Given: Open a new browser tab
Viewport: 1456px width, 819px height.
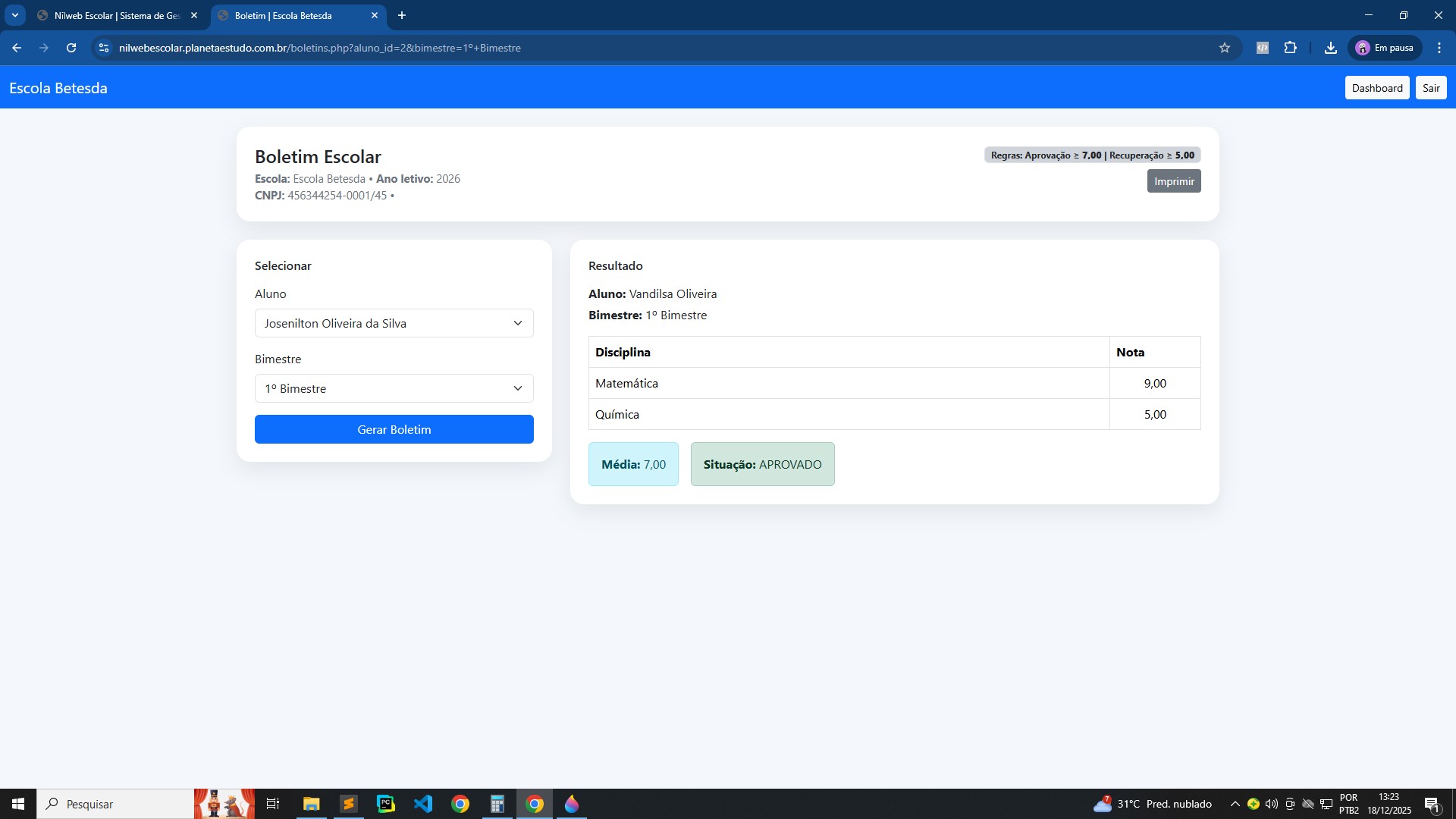Looking at the screenshot, I should click(402, 15).
